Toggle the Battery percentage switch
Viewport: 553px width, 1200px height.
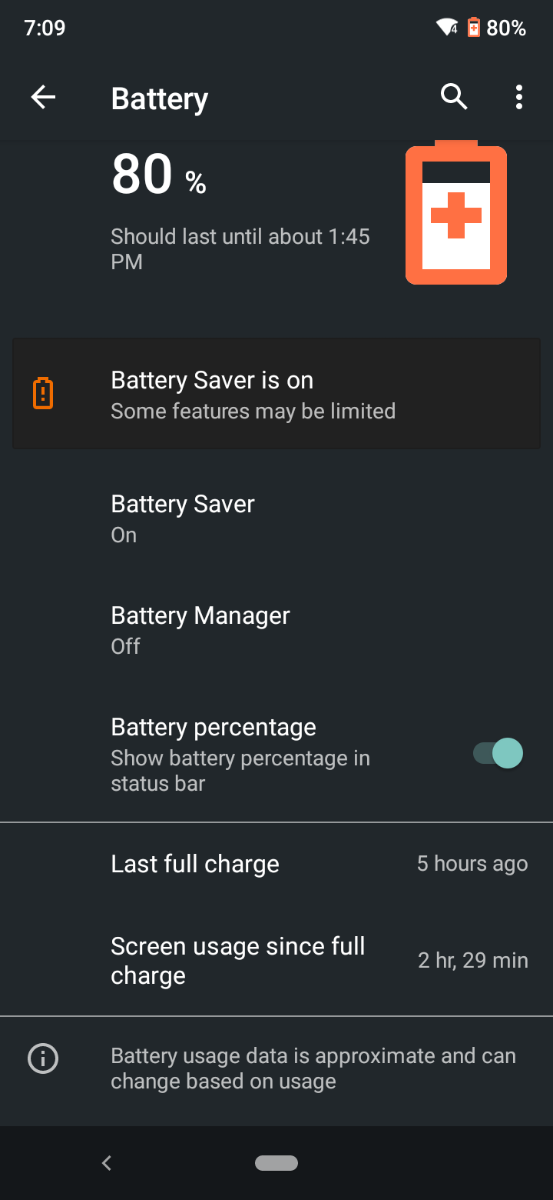point(498,754)
